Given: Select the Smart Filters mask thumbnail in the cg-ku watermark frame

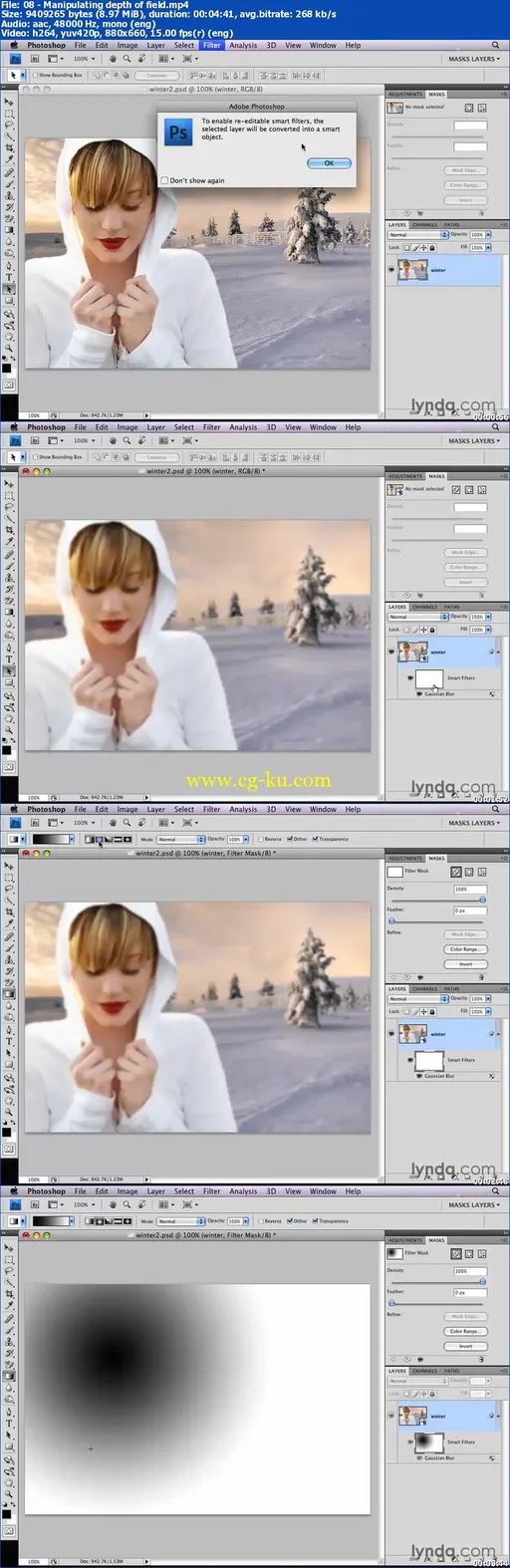Looking at the screenshot, I should pos(428,677).
